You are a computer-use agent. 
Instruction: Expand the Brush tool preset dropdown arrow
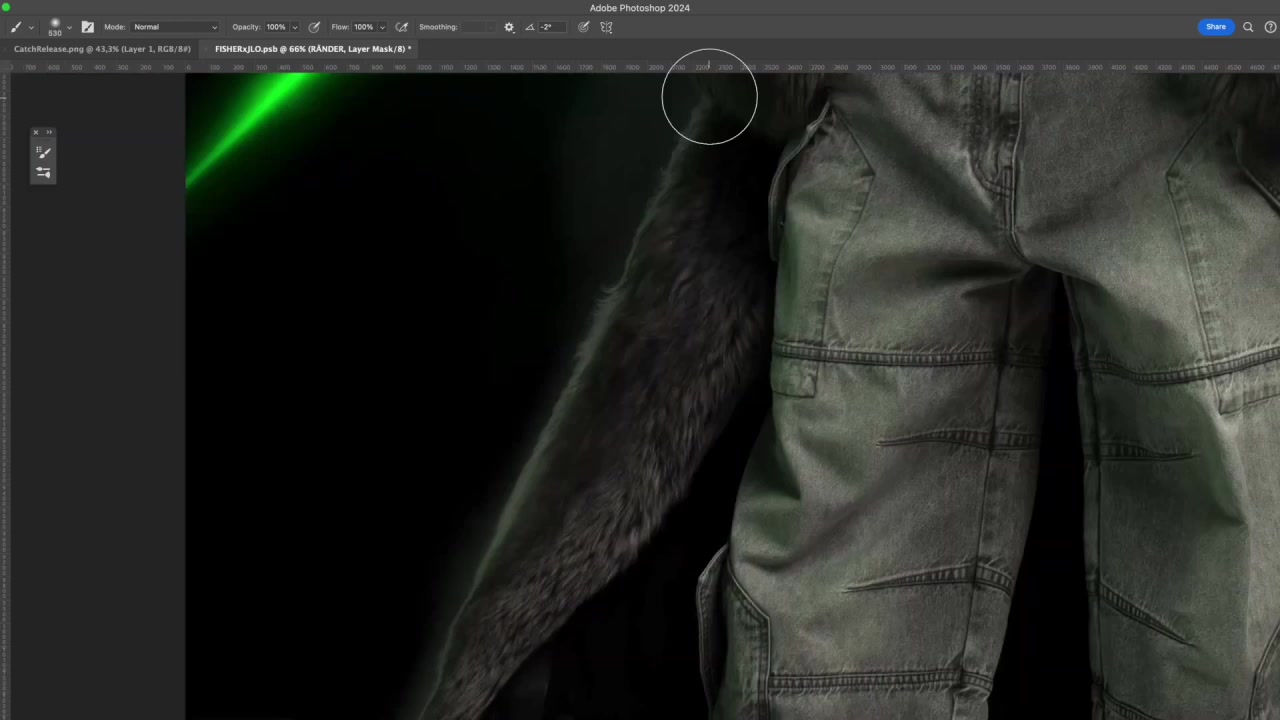pos(31,28)
